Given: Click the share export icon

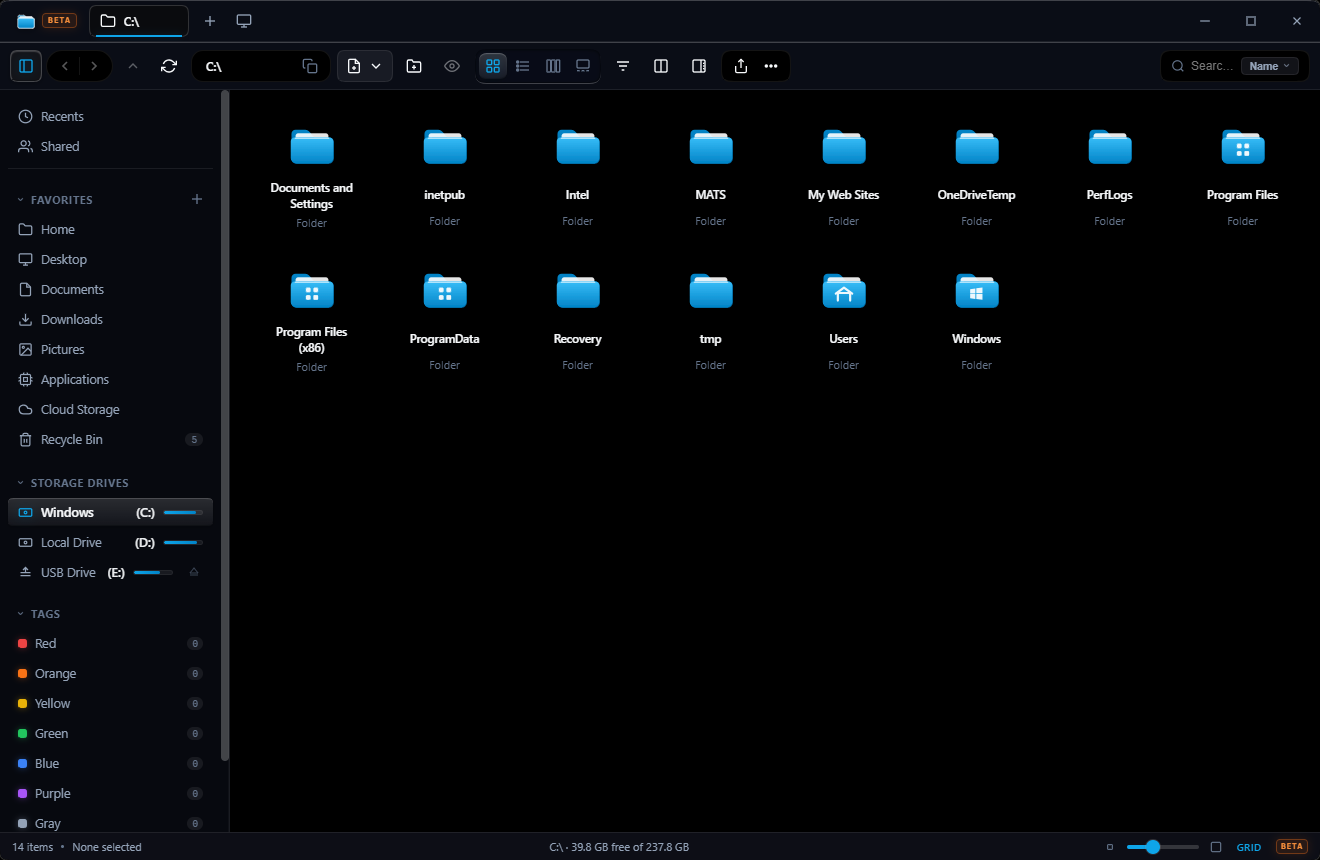Looking at the screenshot, I should [x=741, y=66].
